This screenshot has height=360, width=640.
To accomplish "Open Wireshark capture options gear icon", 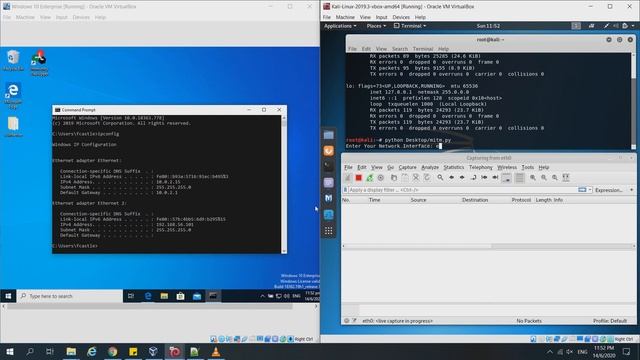I will [x=380, y=178].
